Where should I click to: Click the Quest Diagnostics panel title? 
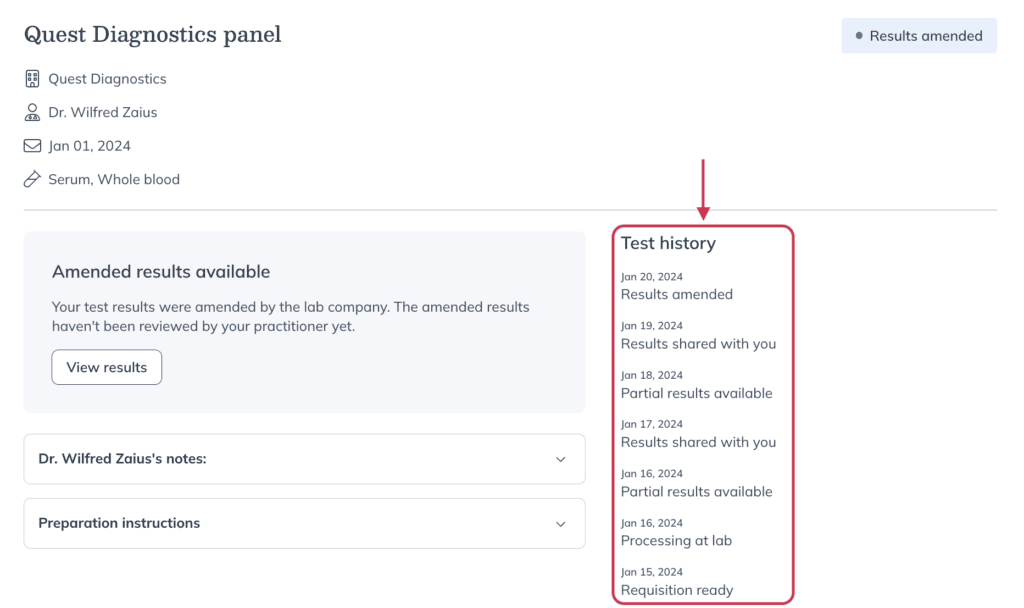pos(153,35)
